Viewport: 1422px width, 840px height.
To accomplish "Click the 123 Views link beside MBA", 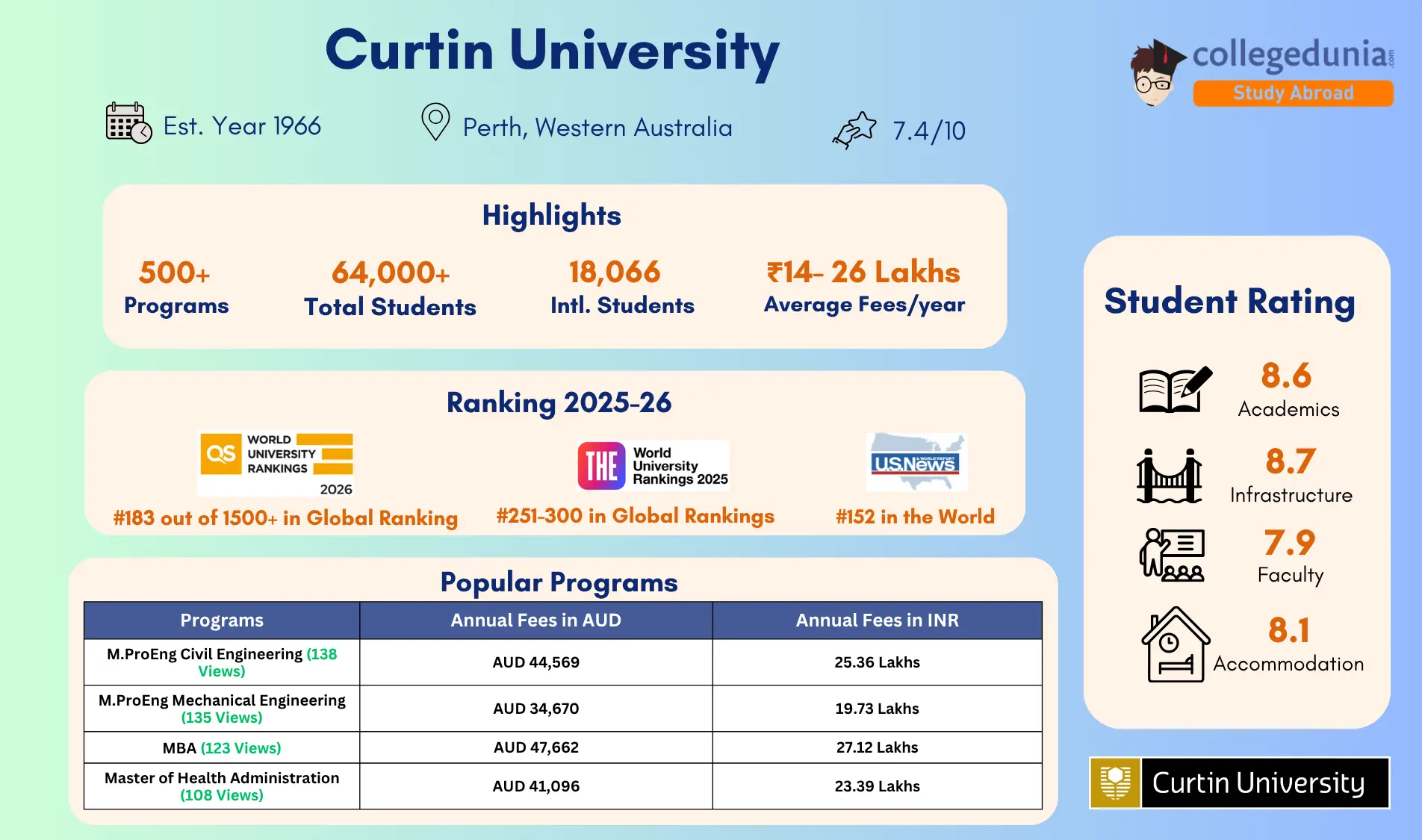I will pos(240,747).
